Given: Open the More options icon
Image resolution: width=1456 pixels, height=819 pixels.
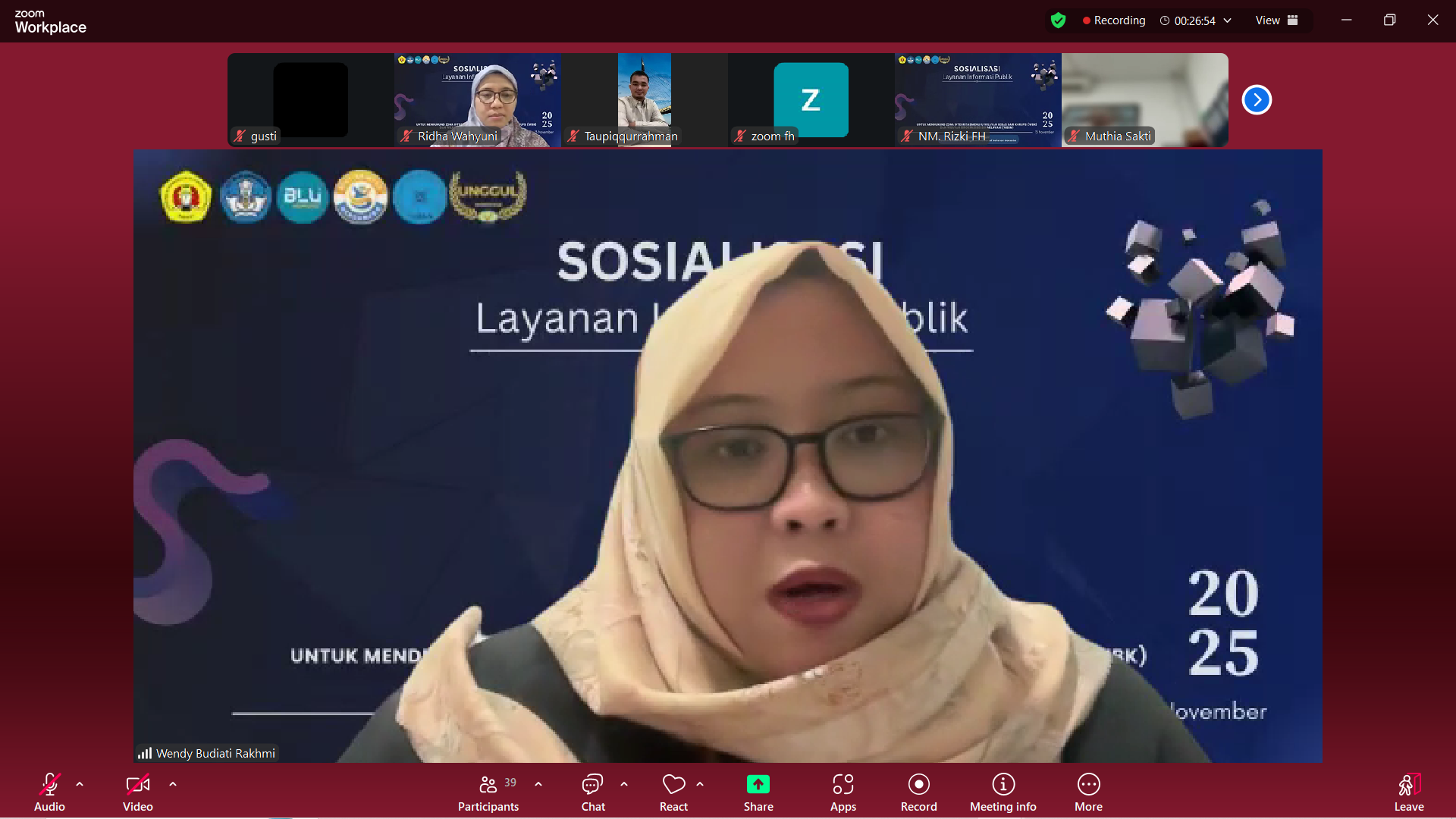Looking at the screenshot, I should pyautogui.click(x=1088, y=785).
